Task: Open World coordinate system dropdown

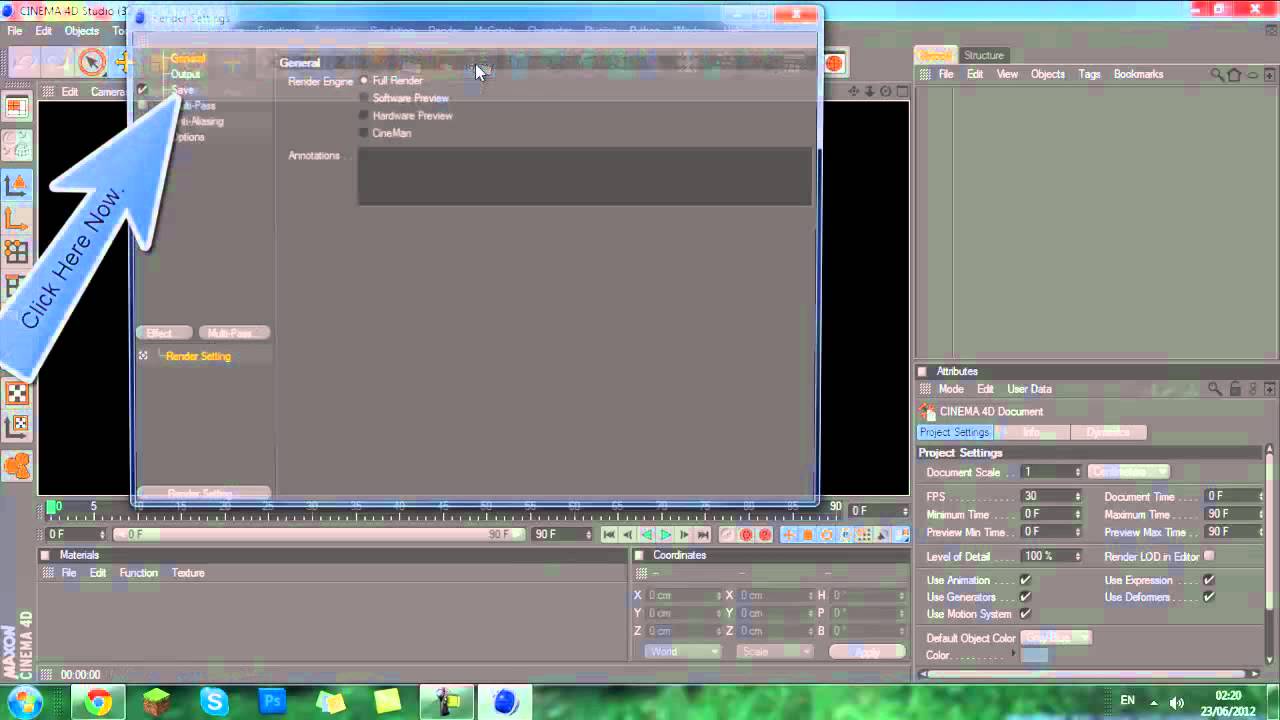Action: [682, 652]
